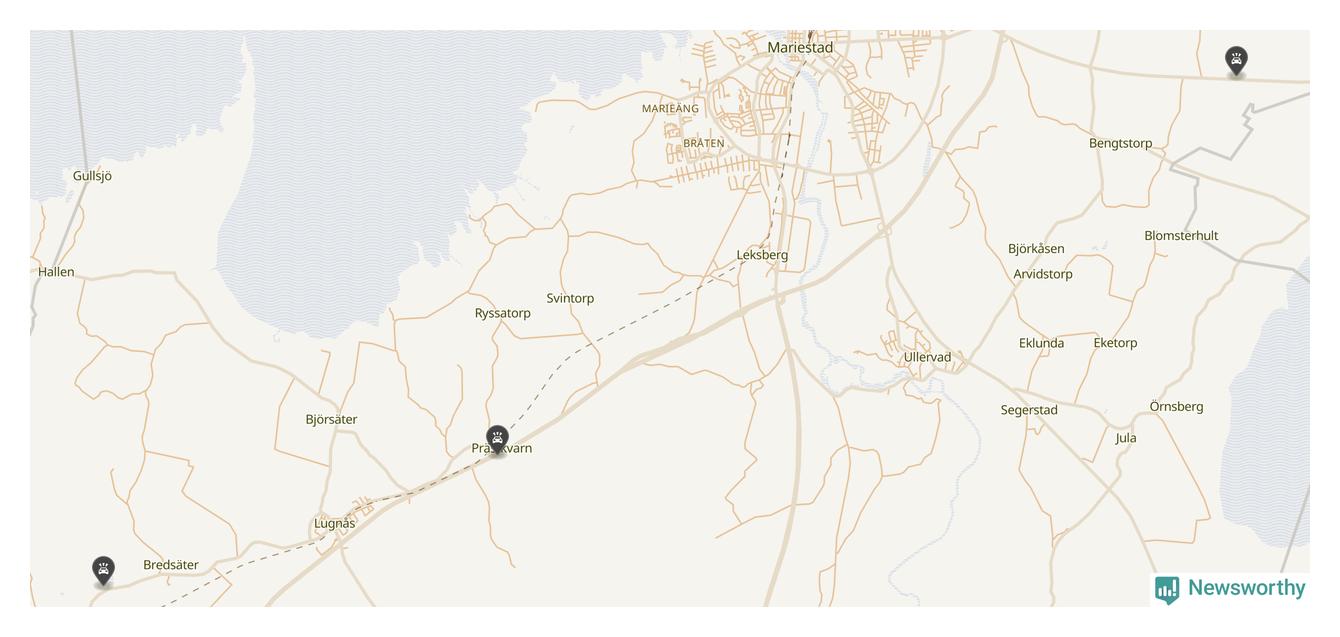Select the Bengtstorp label
The width and height of the screenshot is (1340, 637).
[x=1120, y=143]
